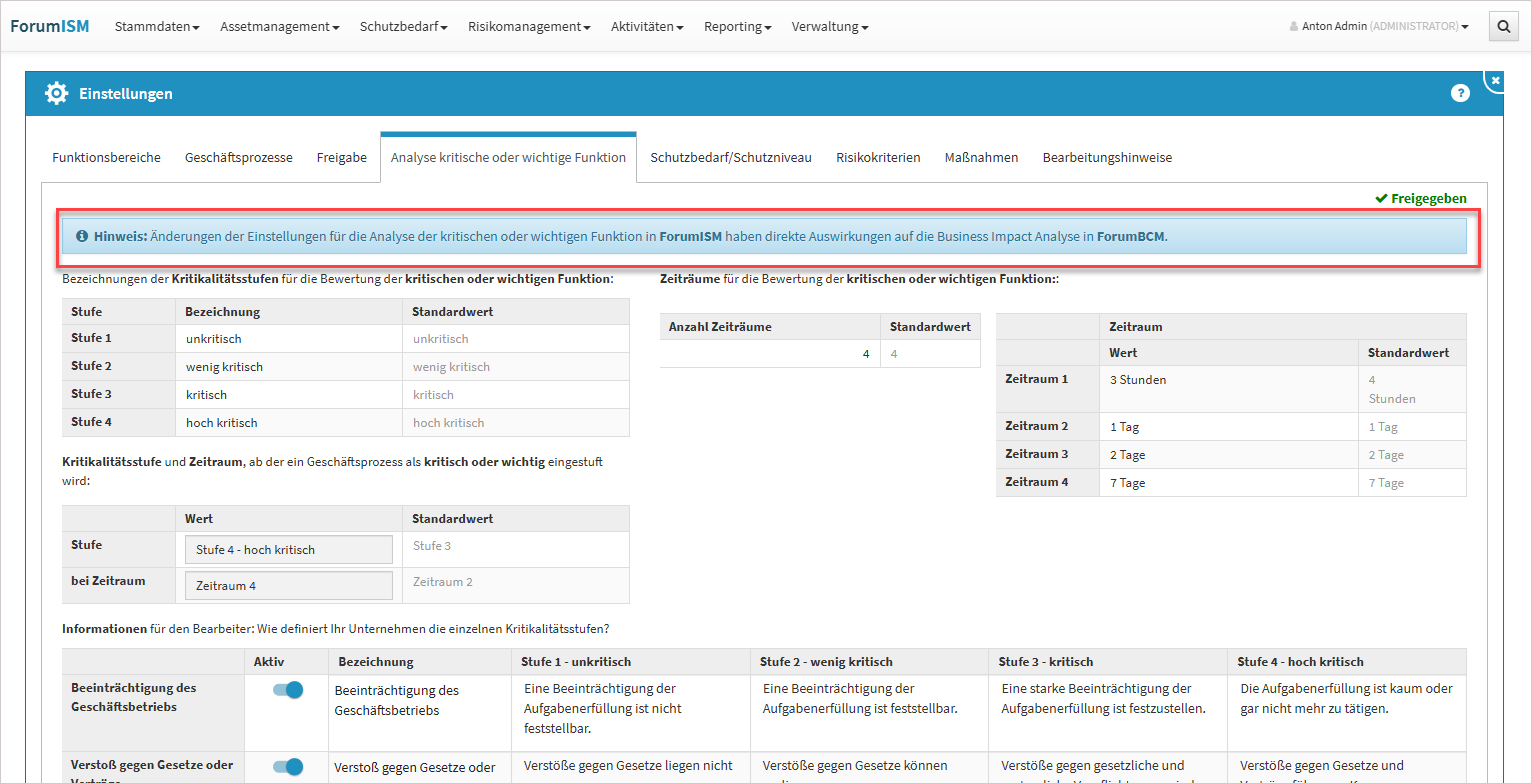This screenshot has height=784, width=1532.
Task: Expand the Risikomanagement menu
Action: tap(529, 27)
